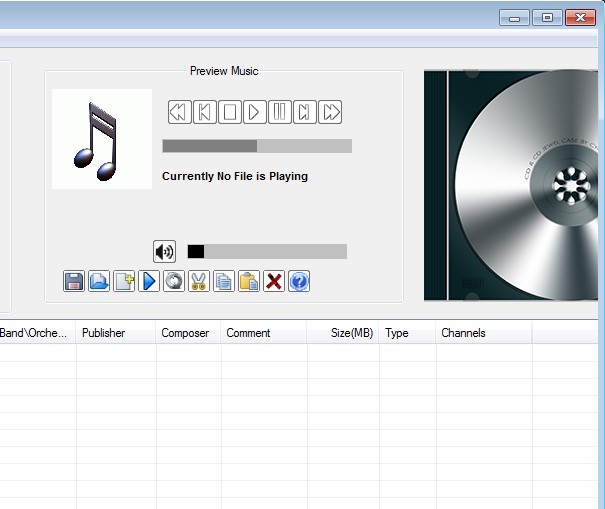The width and height of the screenshot is (605, 509).
Task: Open a file with the folder icon
Action: pyautogui.click(x=99, y=281)
